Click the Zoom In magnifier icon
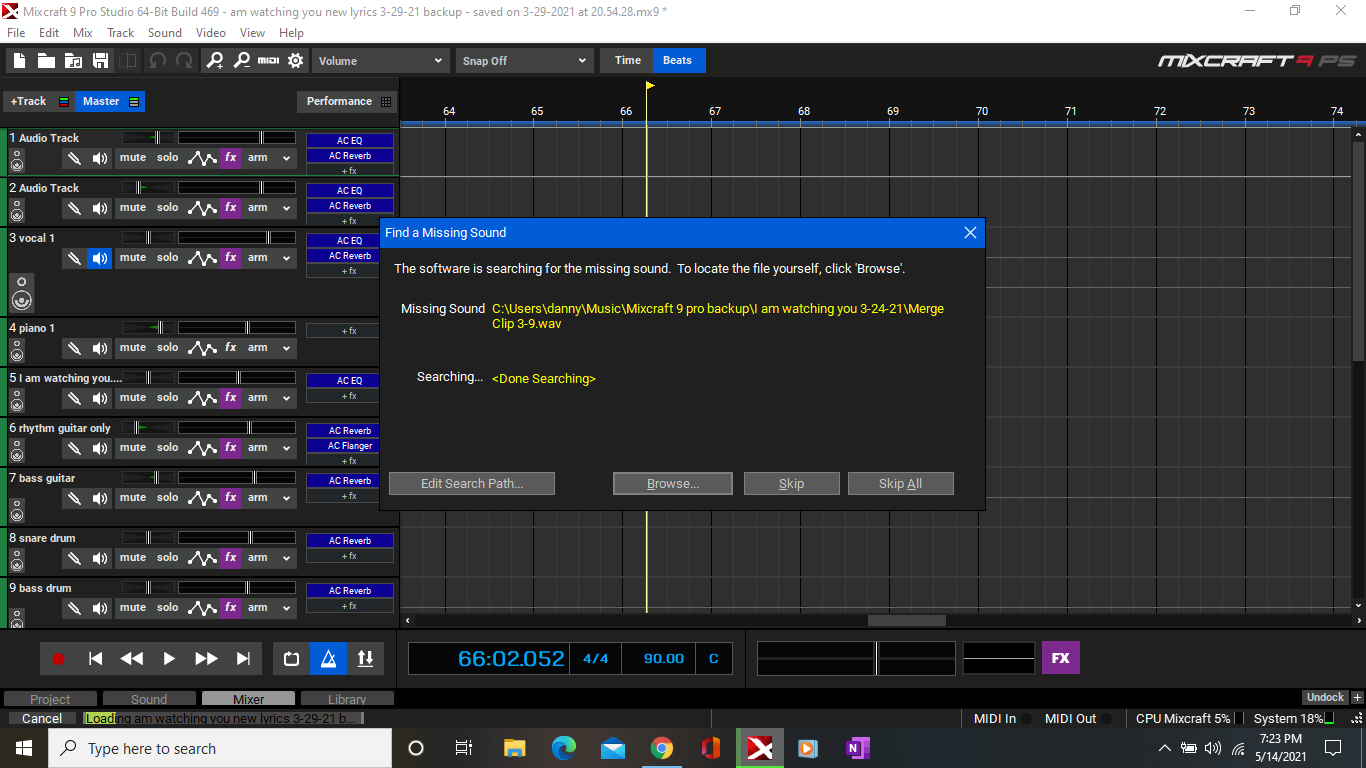This screenshot has width=1366, height=768. (x=215, y=61)
